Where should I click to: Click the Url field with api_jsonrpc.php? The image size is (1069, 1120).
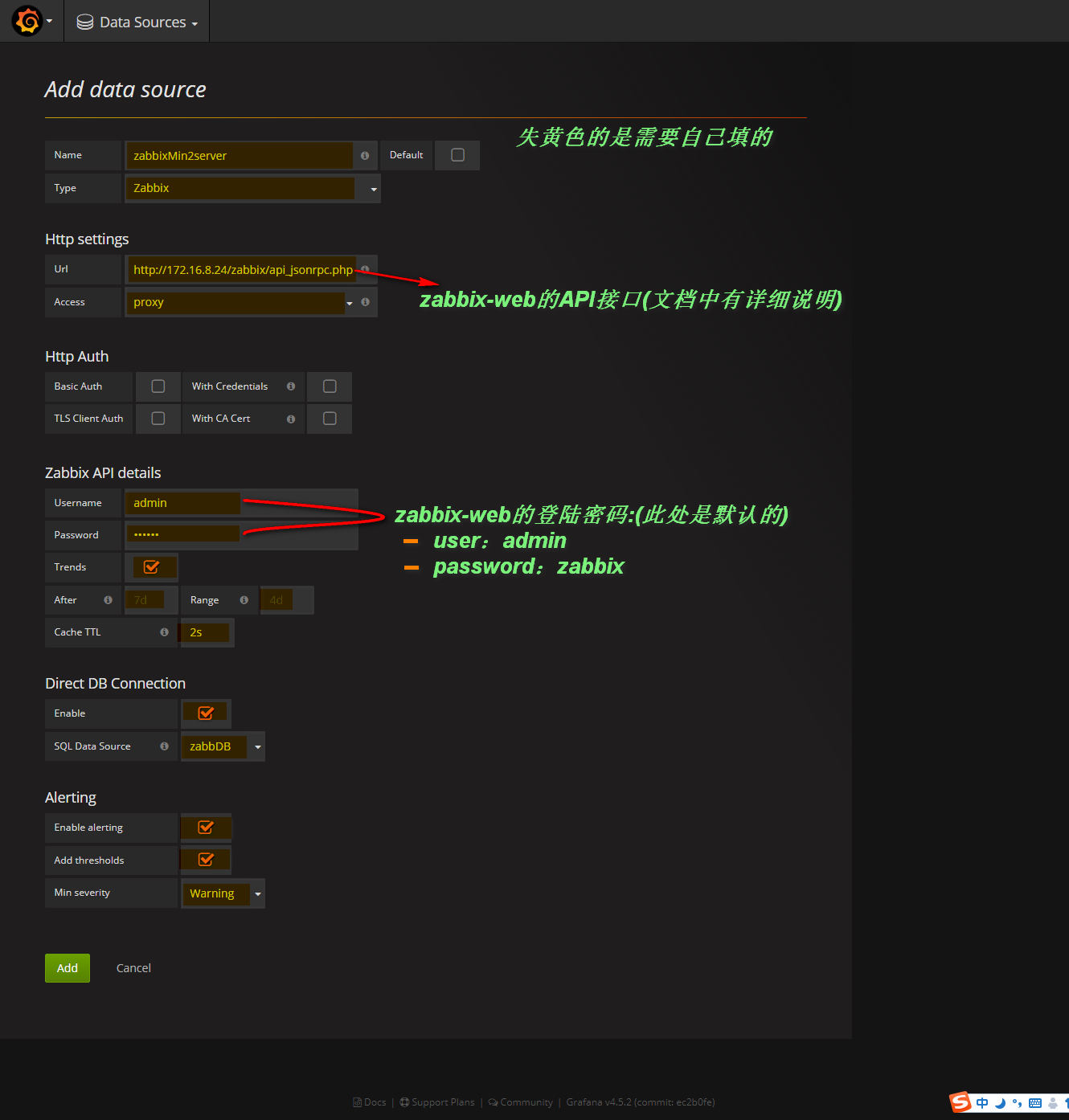point(241,270)
